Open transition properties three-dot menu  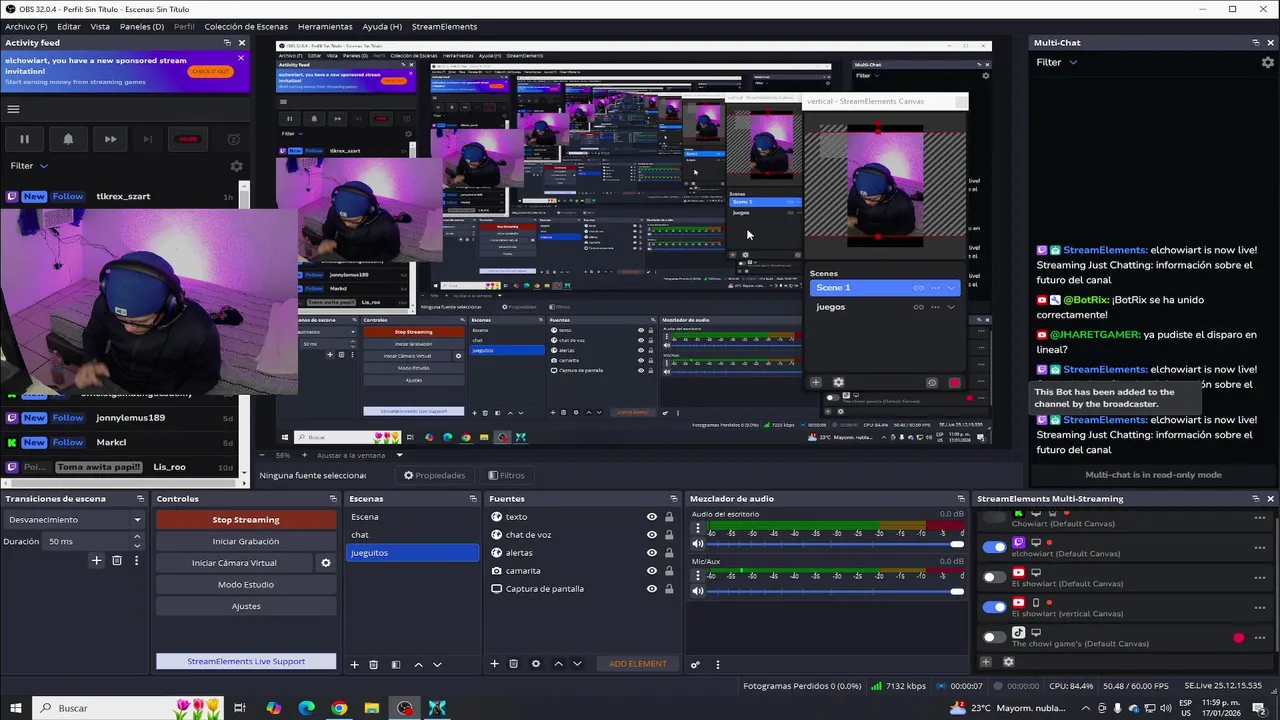pyautogui.click(x=136, y=561)
